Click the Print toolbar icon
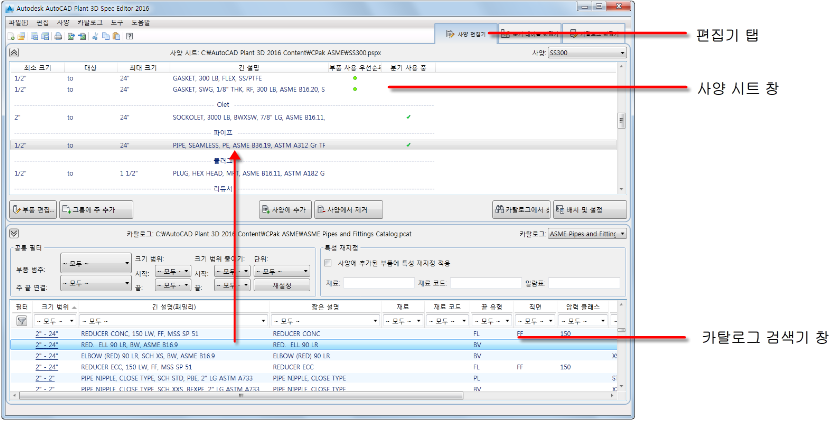 [58, 36]
